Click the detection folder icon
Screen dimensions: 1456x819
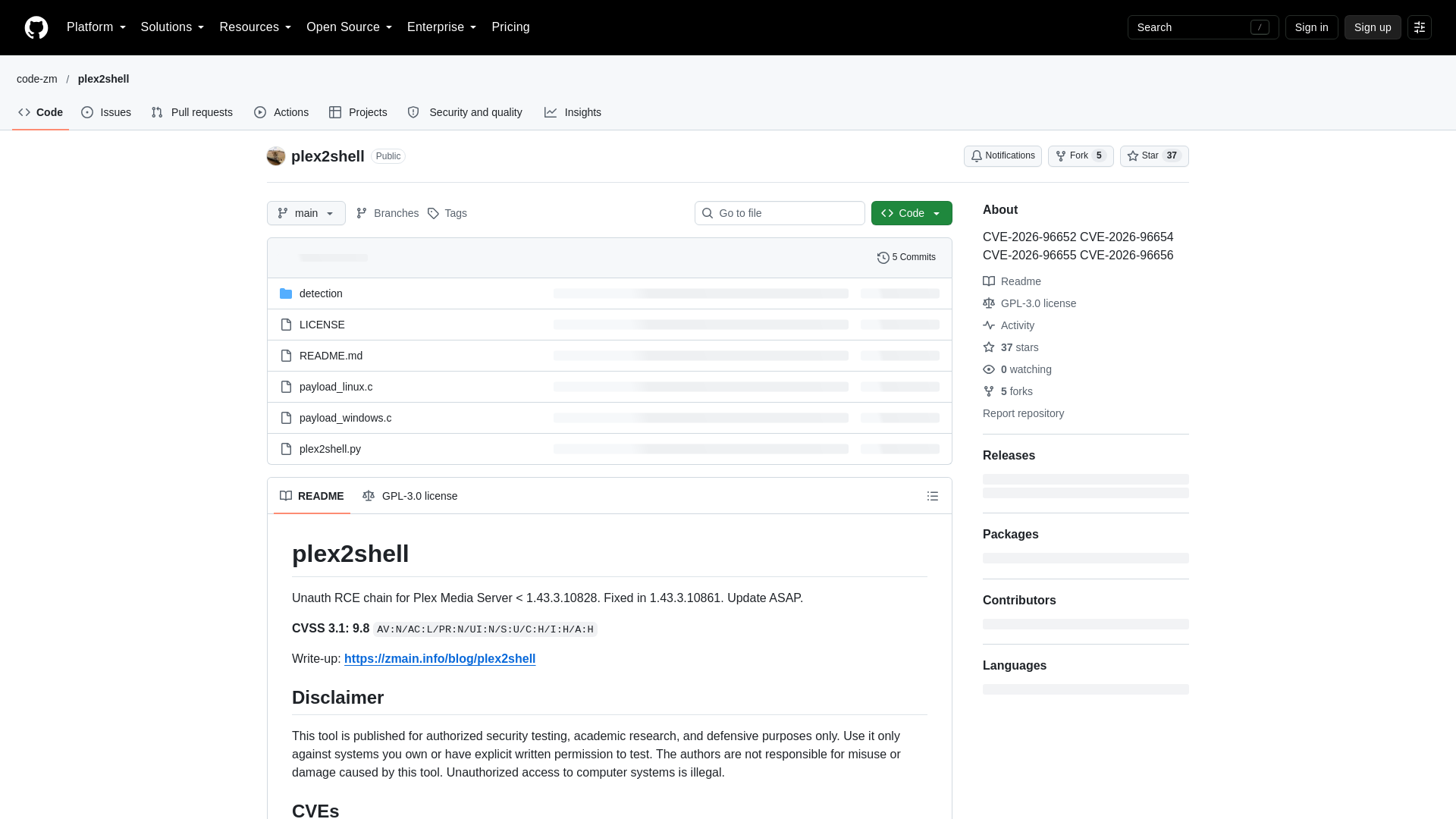286,293
